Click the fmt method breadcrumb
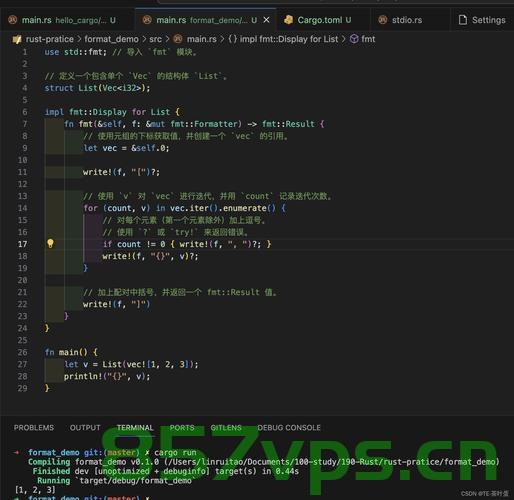This screenshot has height=500, width=514. click(x=368, y=39)
